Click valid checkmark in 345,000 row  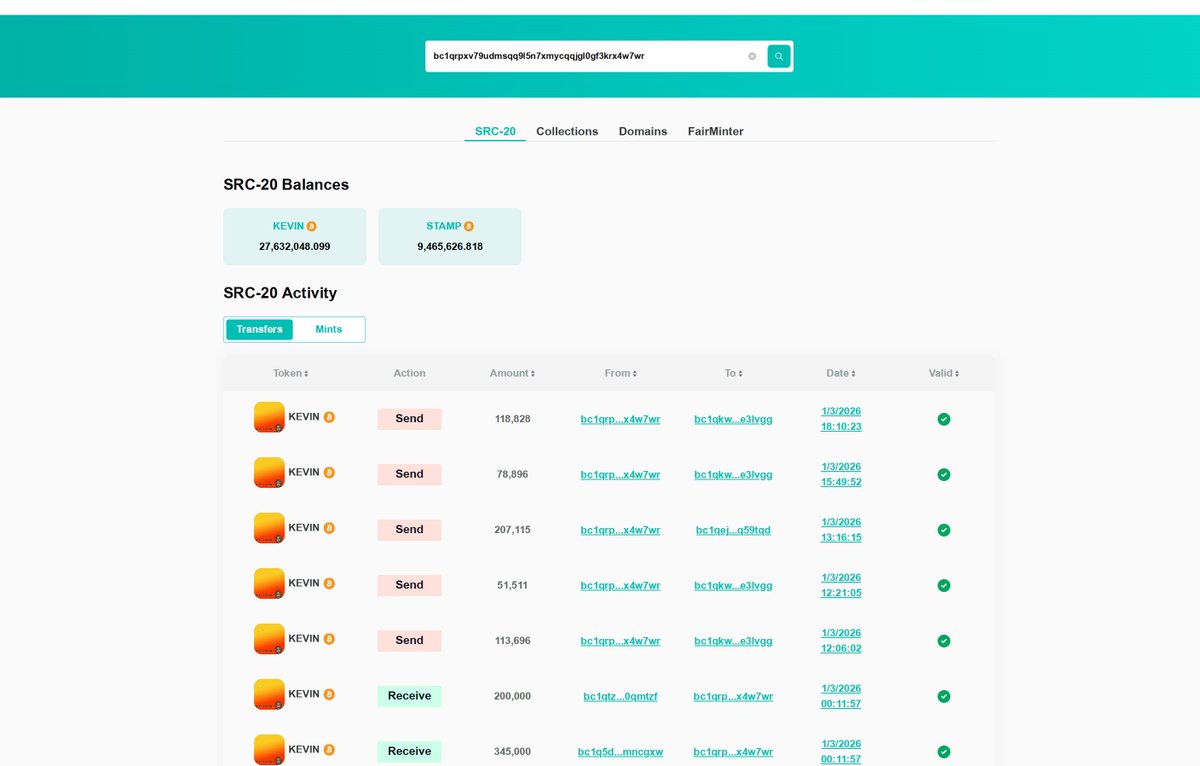pyautogui.click(x=943, y=752)
